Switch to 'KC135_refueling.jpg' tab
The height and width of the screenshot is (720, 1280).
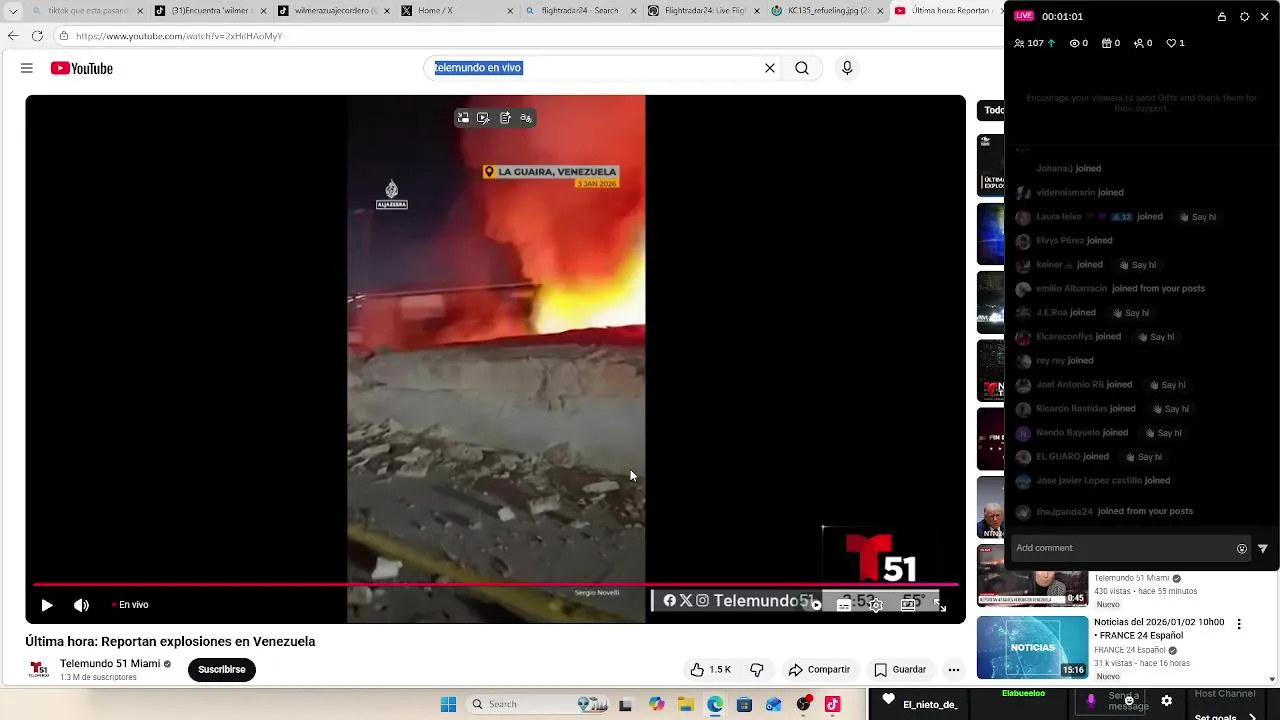pyautogui.click(x=827, y=11)
